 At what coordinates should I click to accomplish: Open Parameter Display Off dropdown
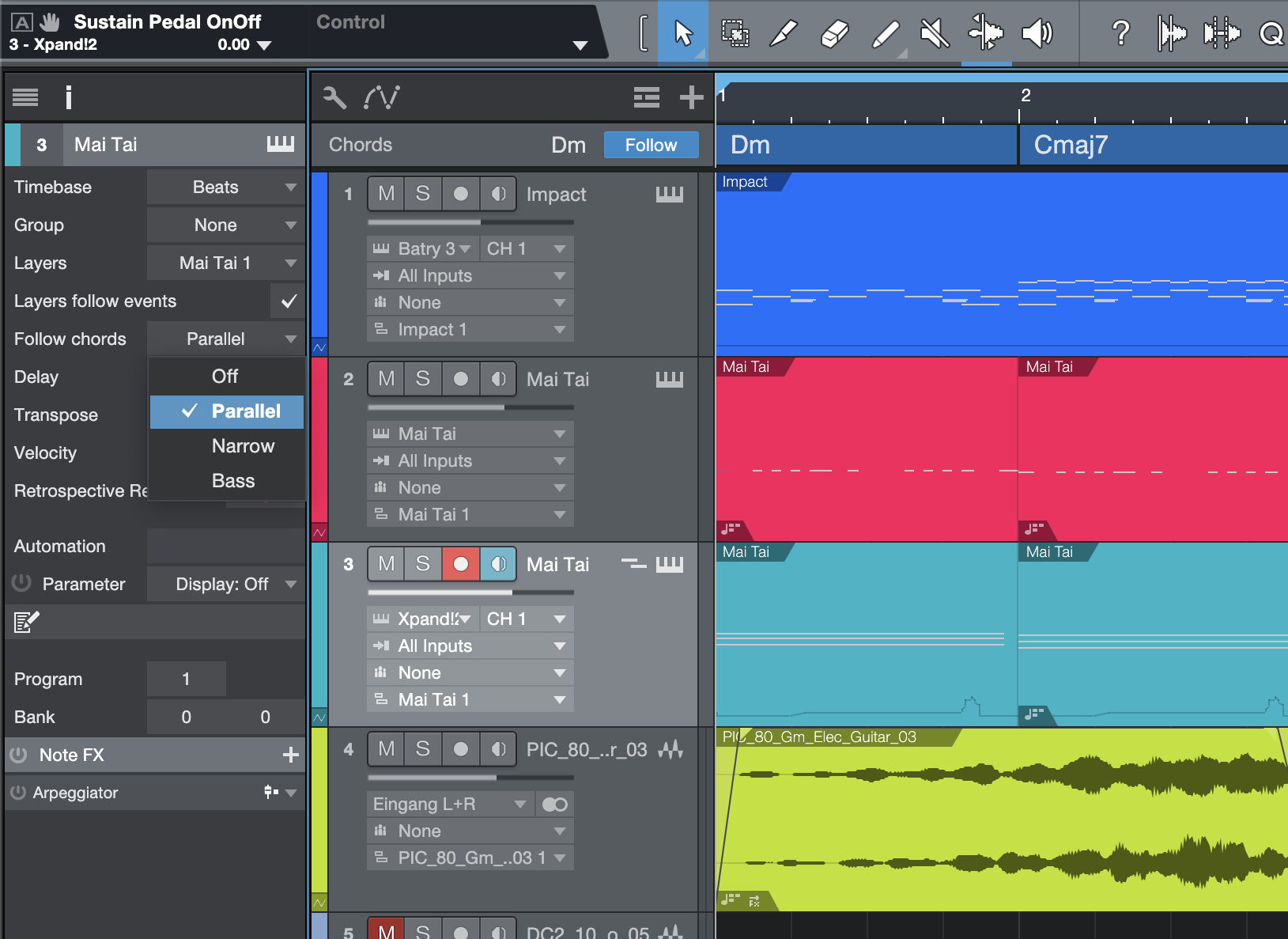coord(225,585)
